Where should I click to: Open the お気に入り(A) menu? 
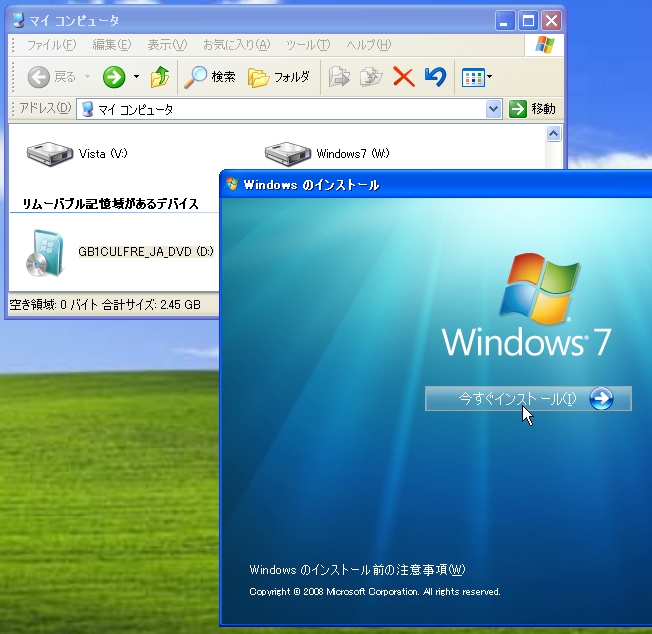pyautogui.click(x=237, y=44)
